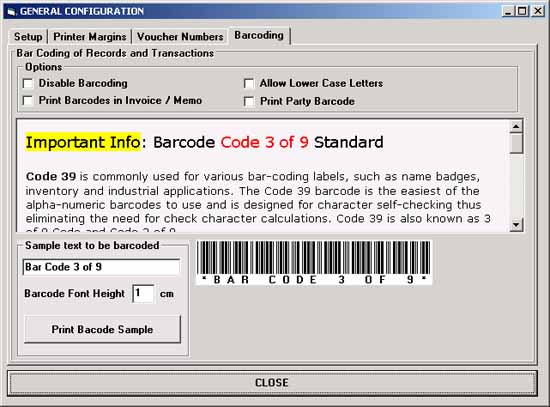Select the Voucher Numbers tab
Image resolution: width=550 pixels, height=407 pixels.
click(x=180, y=36)
